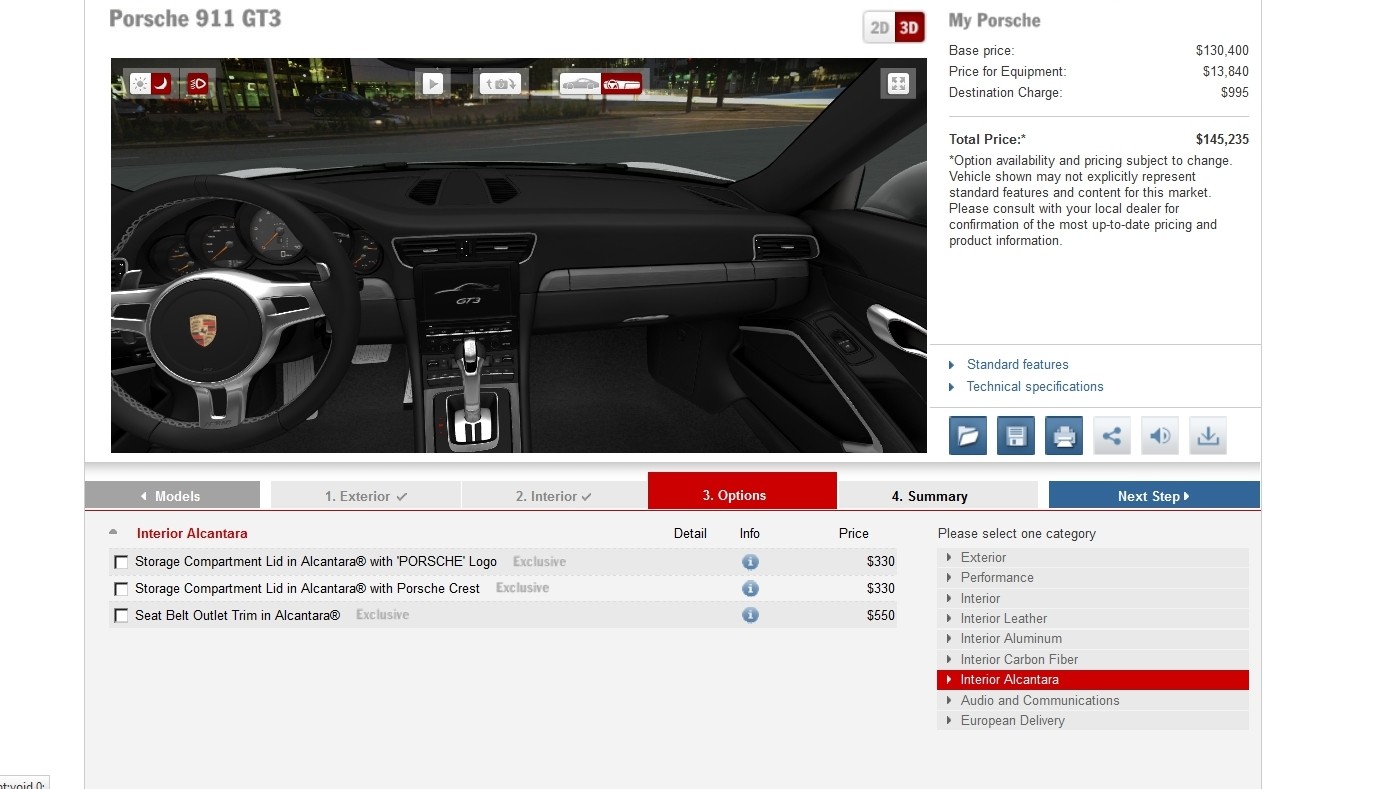Switch to 2D view
Image resolution: width=1381 pixels, height=789 pixels.
click(x=879, y=28)
